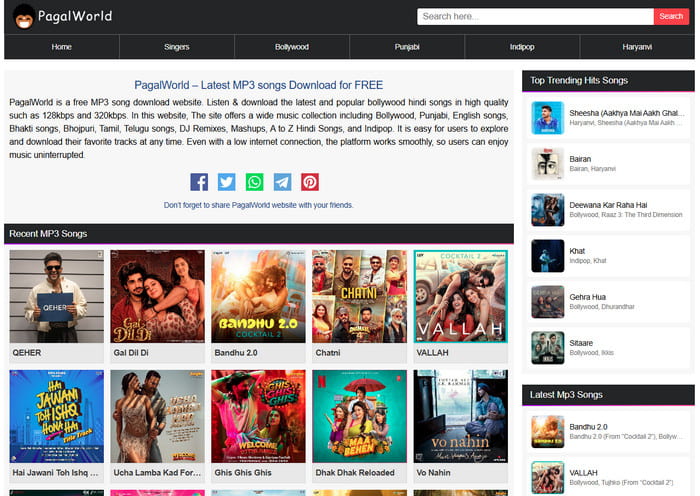
Task: Click the red Search button
Action: 671,17
